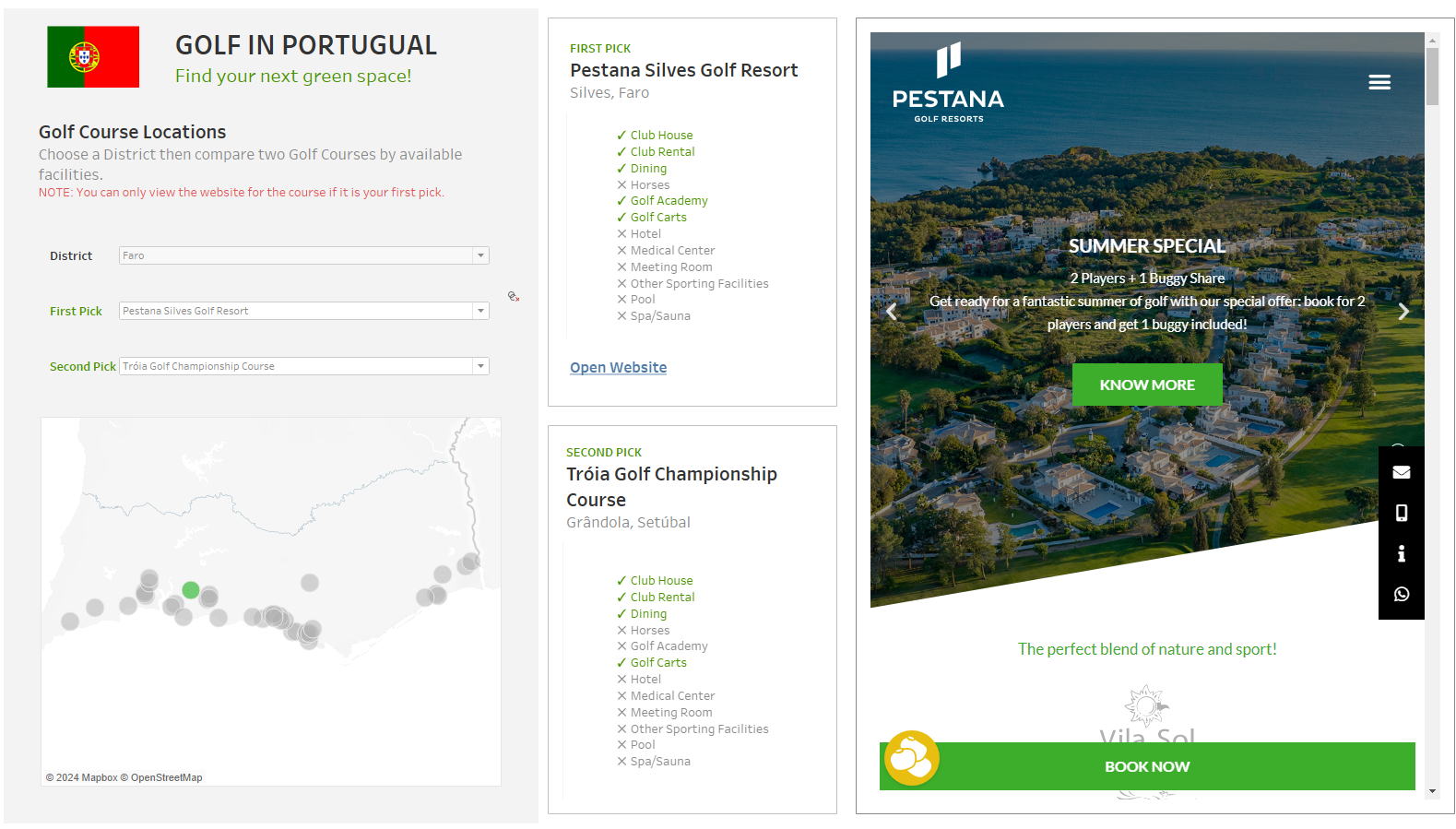This screenshot has width=1456, height=829.
Task: Open the hamburger menu on the Pestana site
Action: point(1379,82)
